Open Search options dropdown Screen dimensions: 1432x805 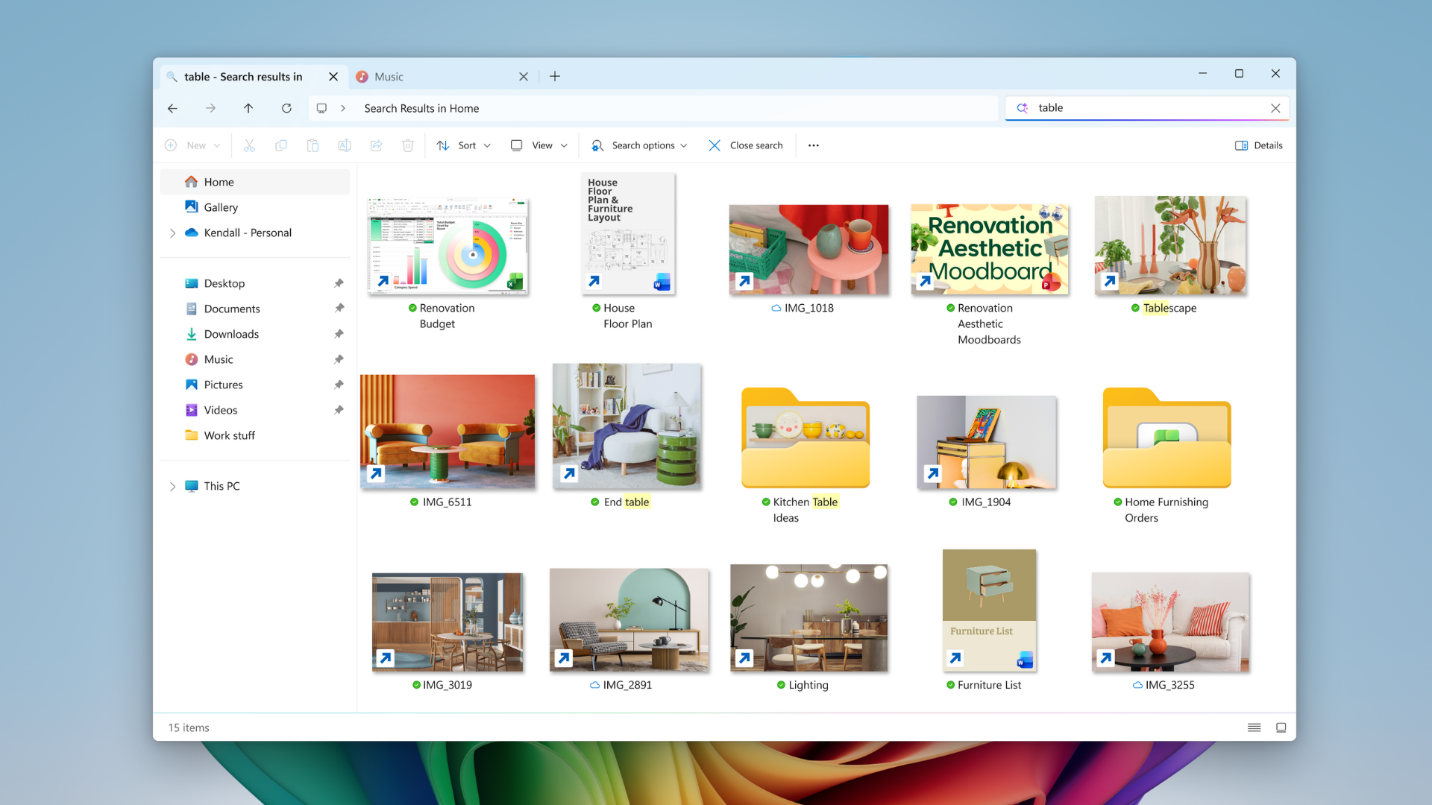pos(639,145)
